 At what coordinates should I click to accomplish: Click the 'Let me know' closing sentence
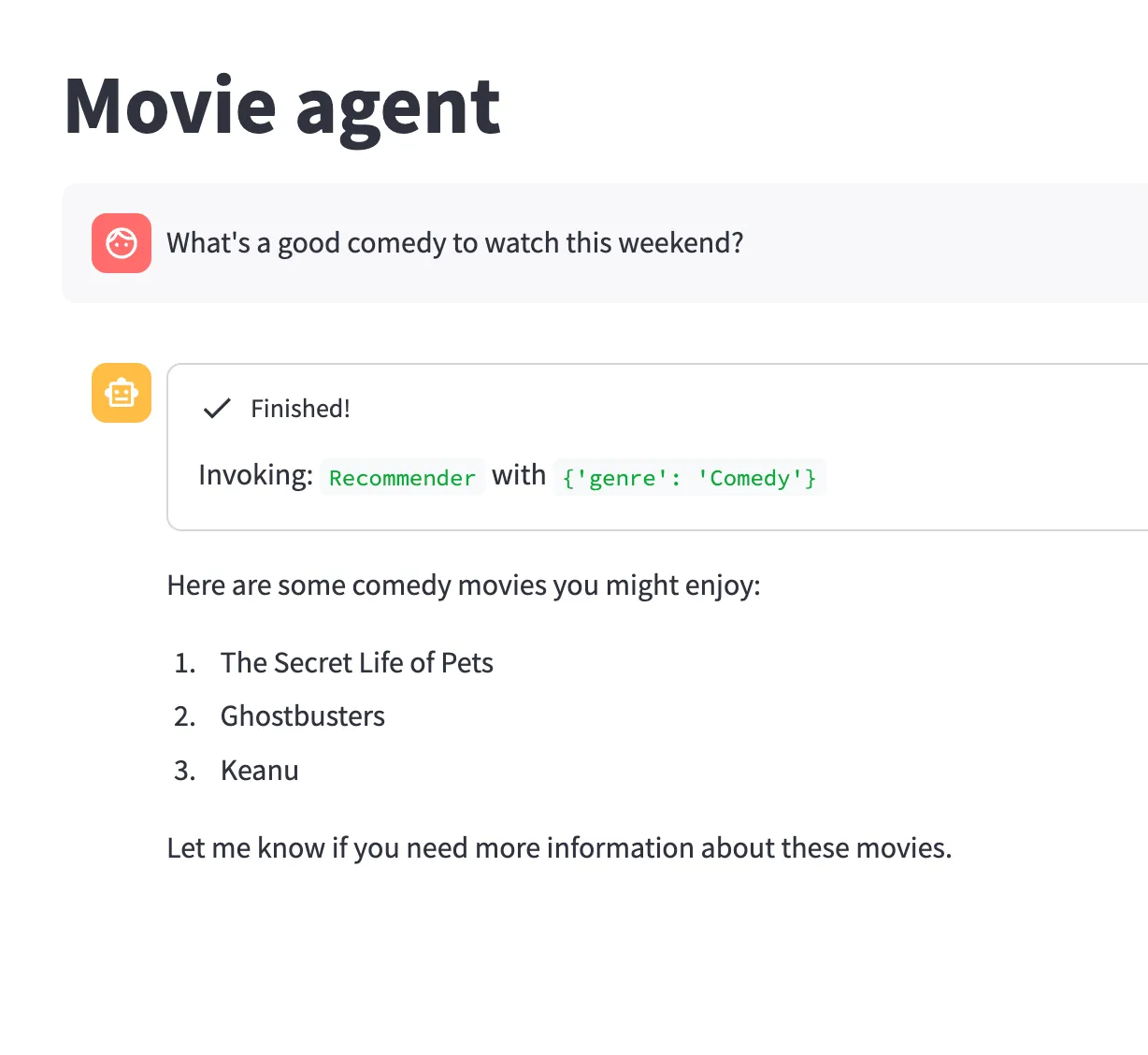pos(559,848)
